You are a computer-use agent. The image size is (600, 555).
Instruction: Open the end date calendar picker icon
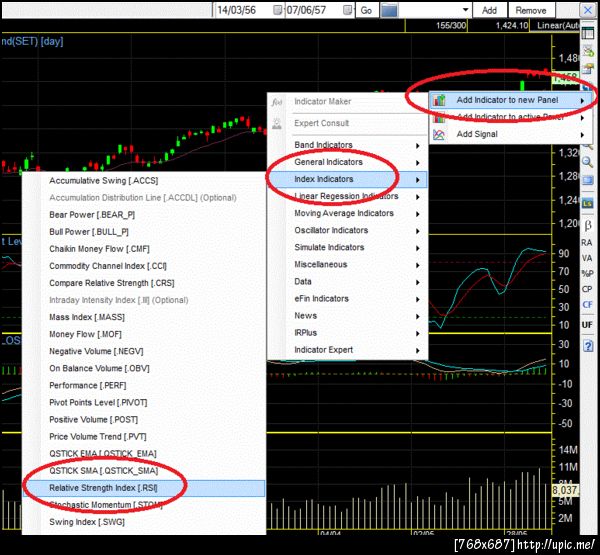(x=347, y=10)
